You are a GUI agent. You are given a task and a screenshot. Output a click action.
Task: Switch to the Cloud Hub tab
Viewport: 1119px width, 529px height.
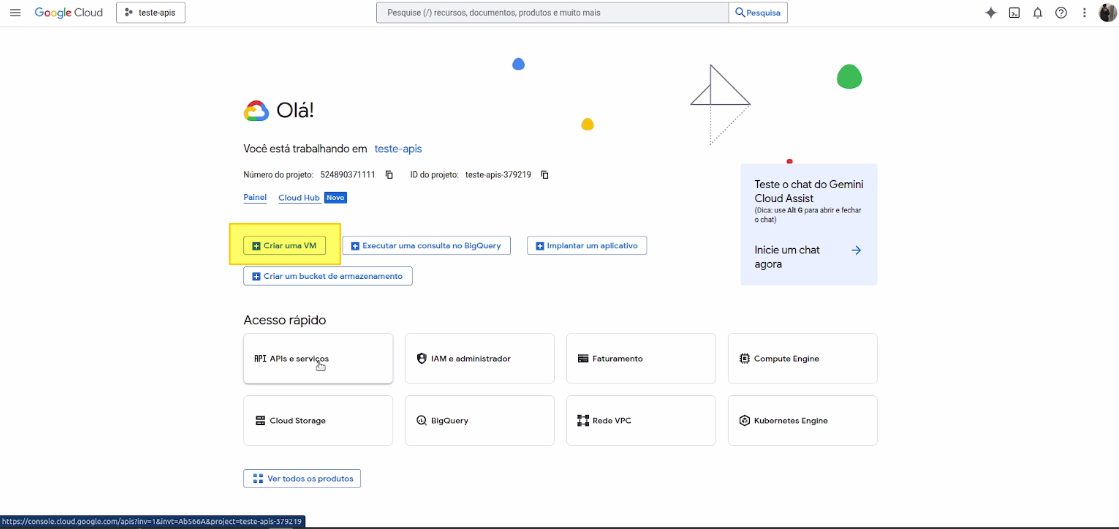point(299,198)
